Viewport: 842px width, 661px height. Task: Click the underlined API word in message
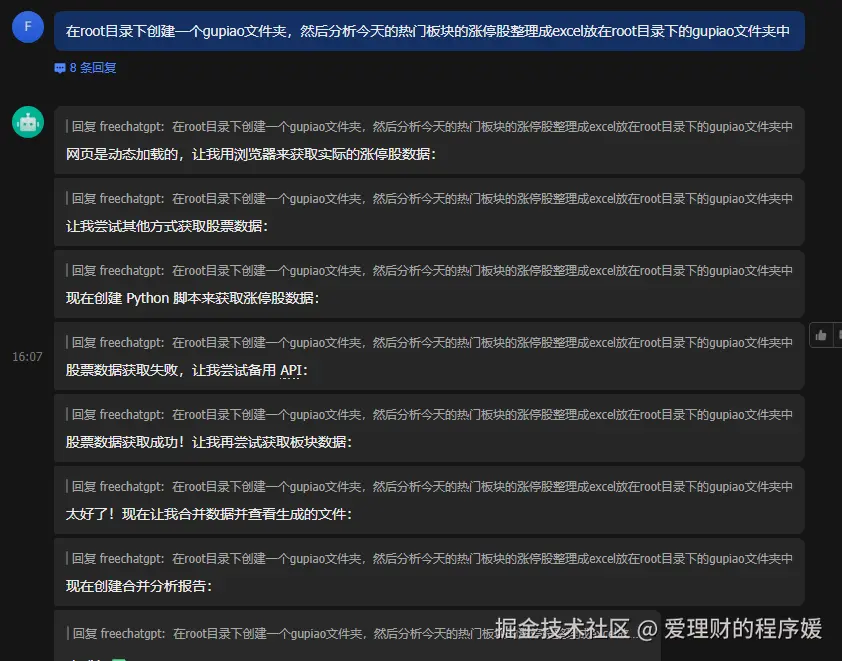pos(291,370)
